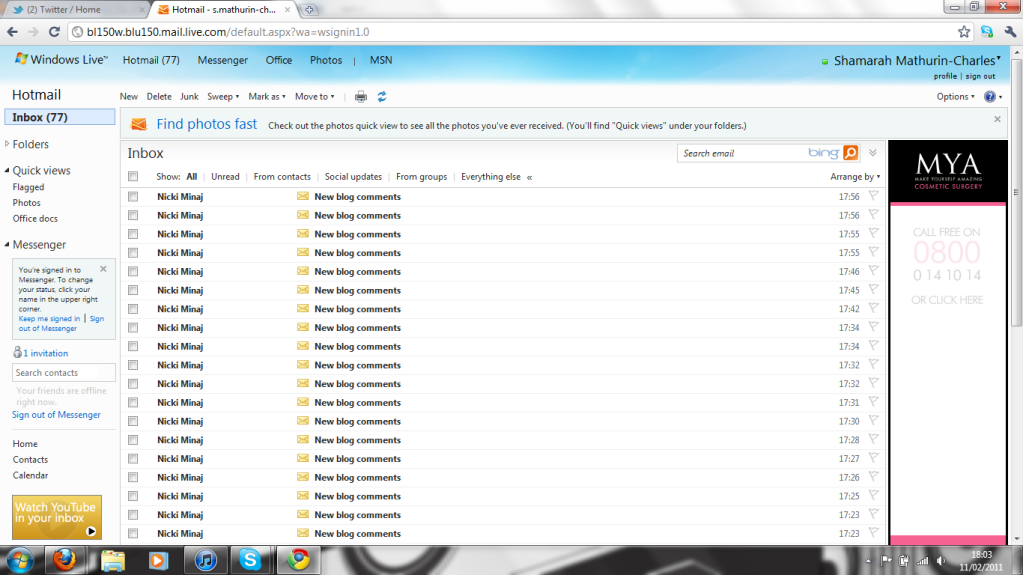Open the Arrange by dropdown
Viewport: 1023px width, 575px height.
[x=855, y=176]
